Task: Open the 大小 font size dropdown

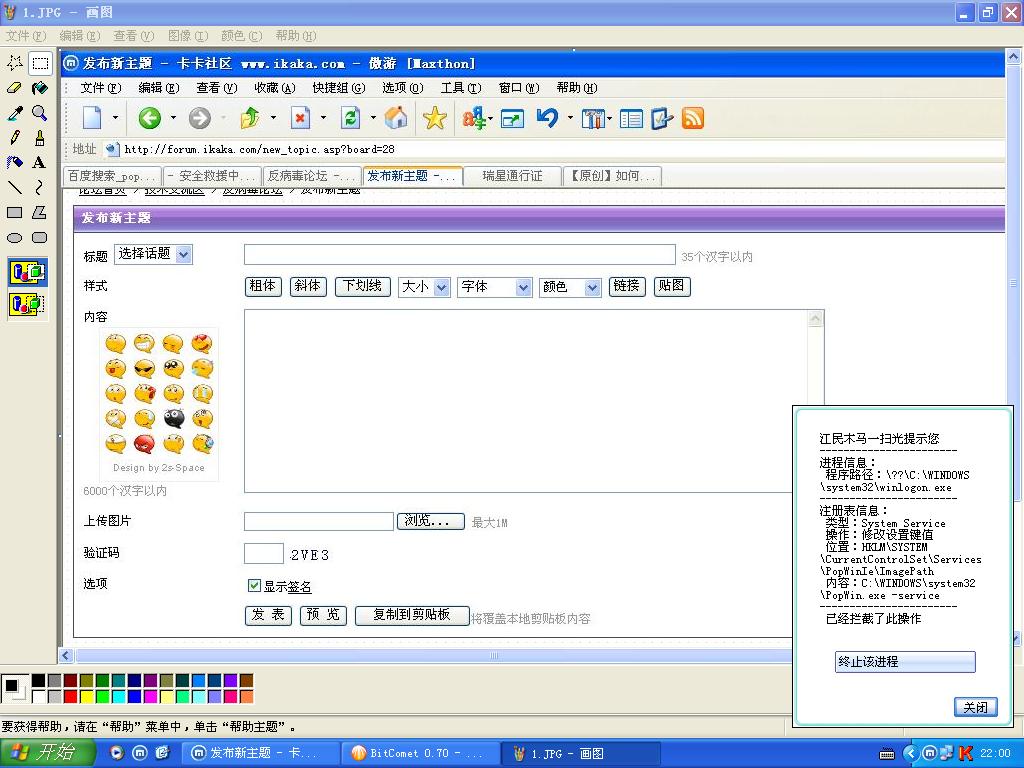Action: [424, 287]
